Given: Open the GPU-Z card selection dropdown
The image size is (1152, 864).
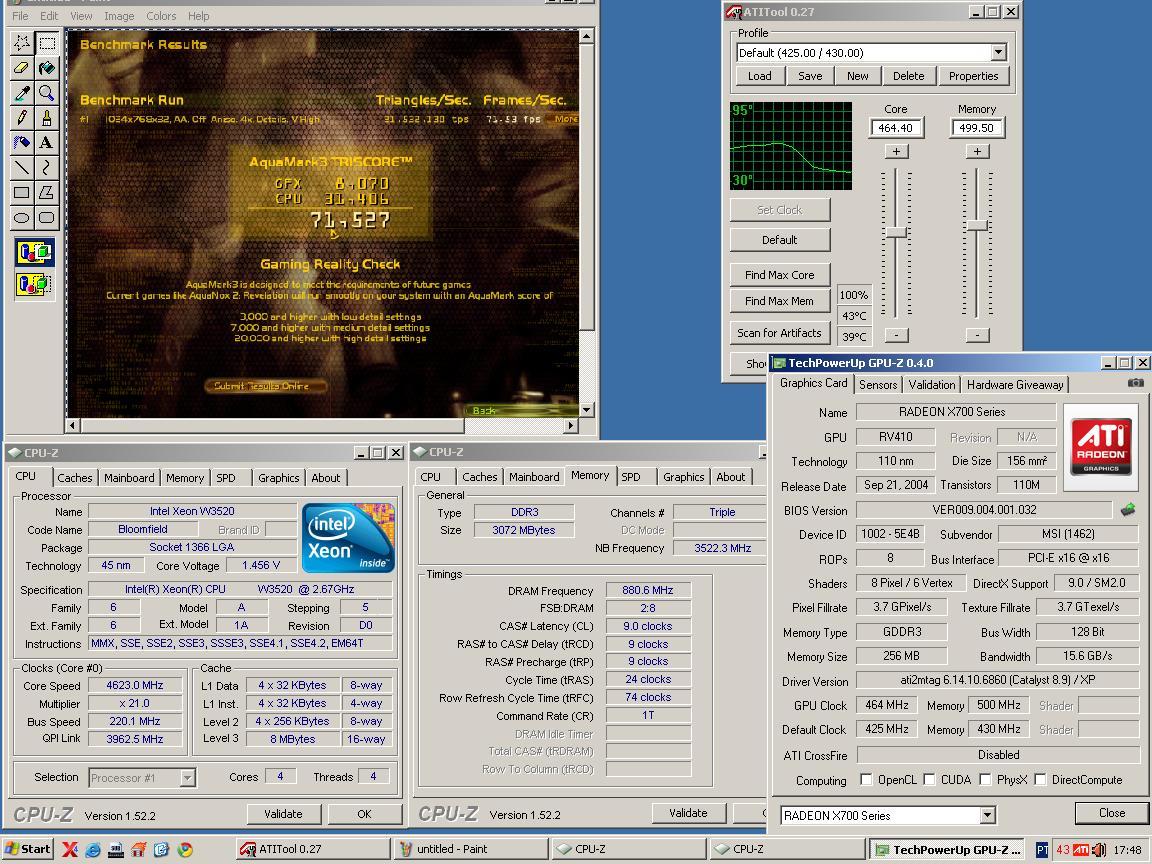Looking at the screenshot, I should click(987, 815).
